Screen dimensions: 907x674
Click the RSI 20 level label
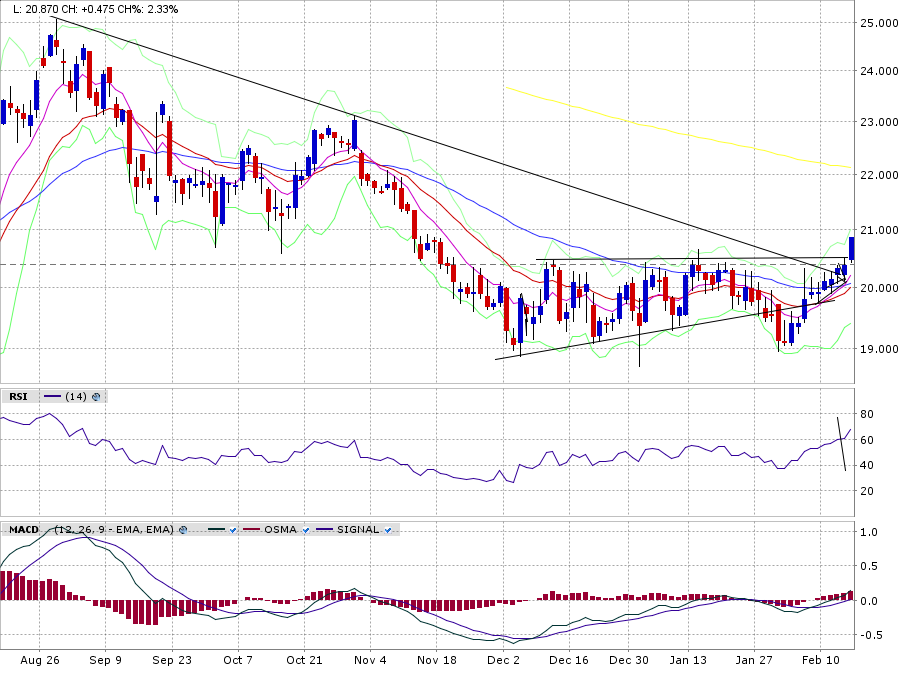(867, 491)
